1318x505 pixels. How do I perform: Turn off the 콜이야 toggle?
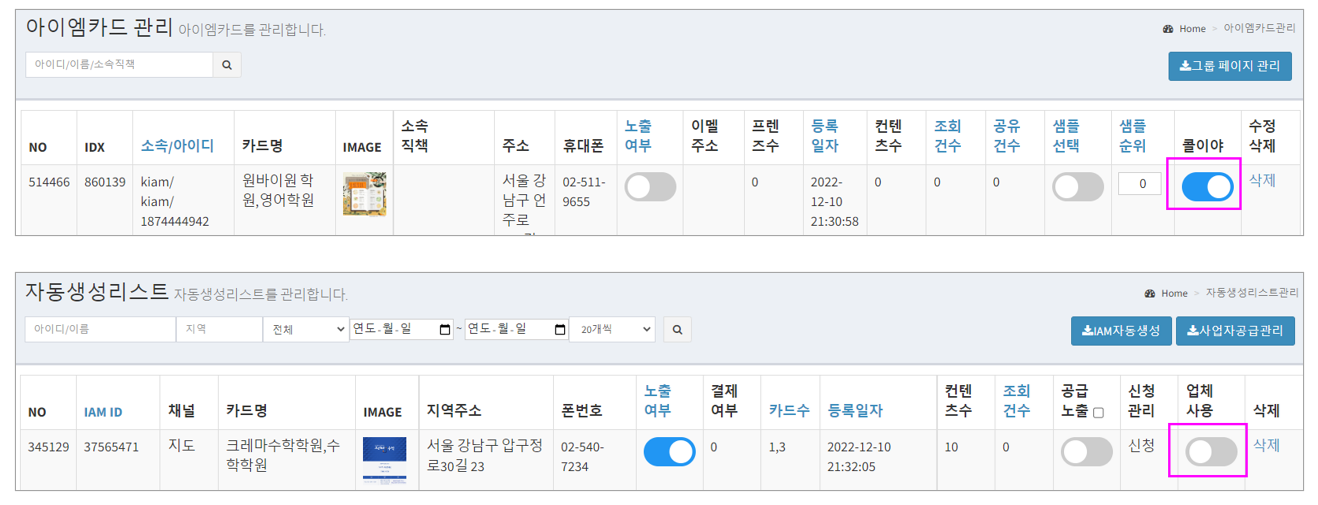1207,187
